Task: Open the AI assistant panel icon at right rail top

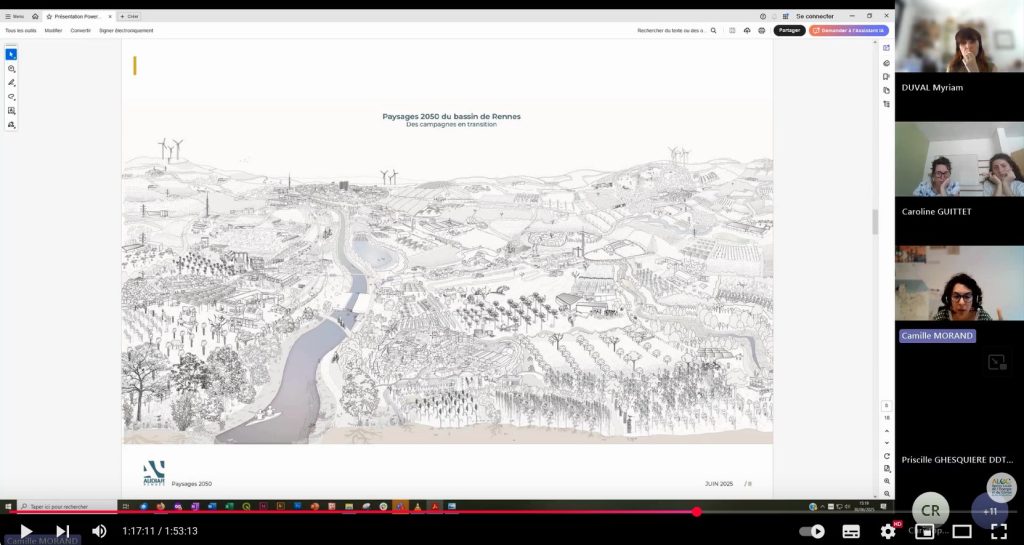Action: pos(886,48)
